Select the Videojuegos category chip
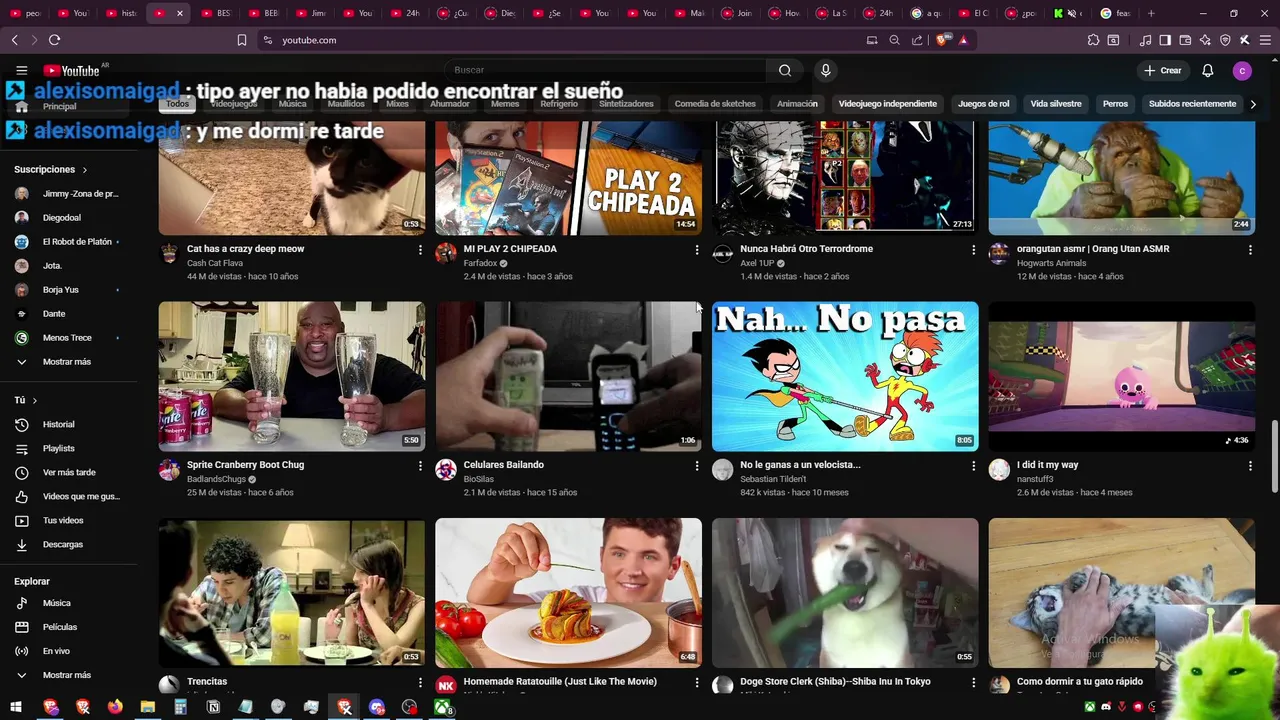1280x720 pixels. coord(233,104)
